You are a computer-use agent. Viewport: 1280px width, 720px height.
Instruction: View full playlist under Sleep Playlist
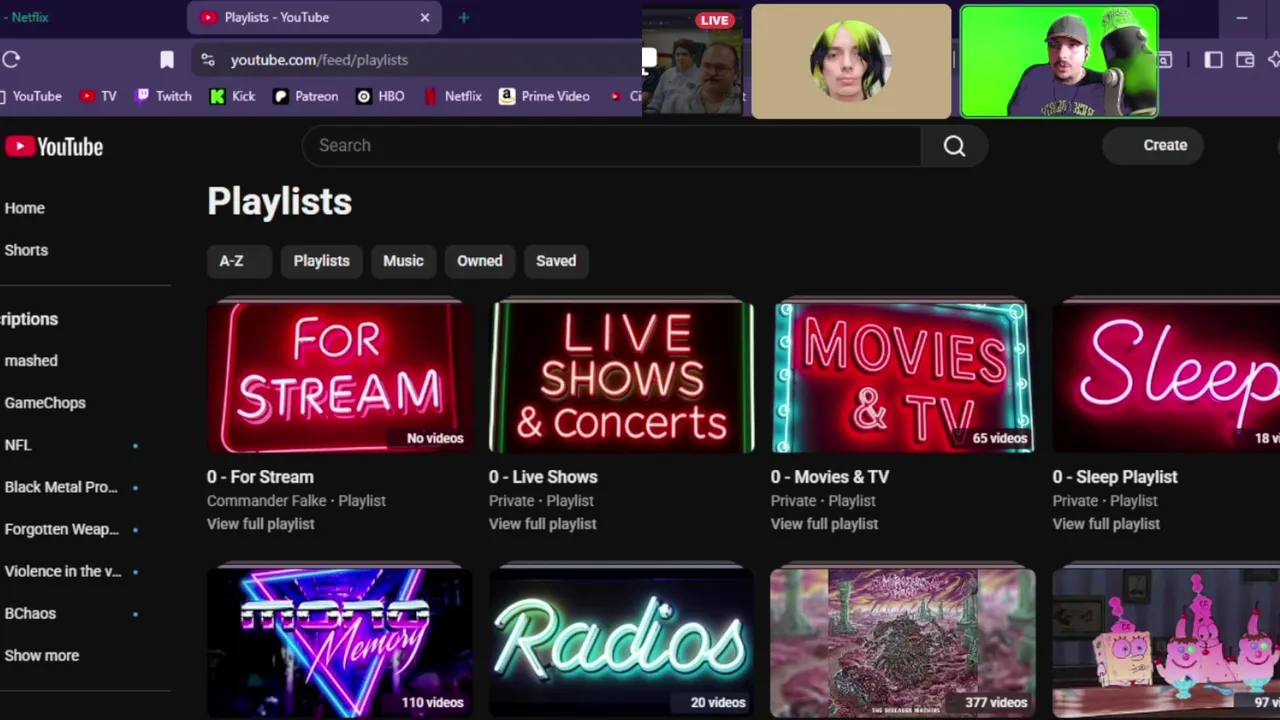pos(1107,524)
